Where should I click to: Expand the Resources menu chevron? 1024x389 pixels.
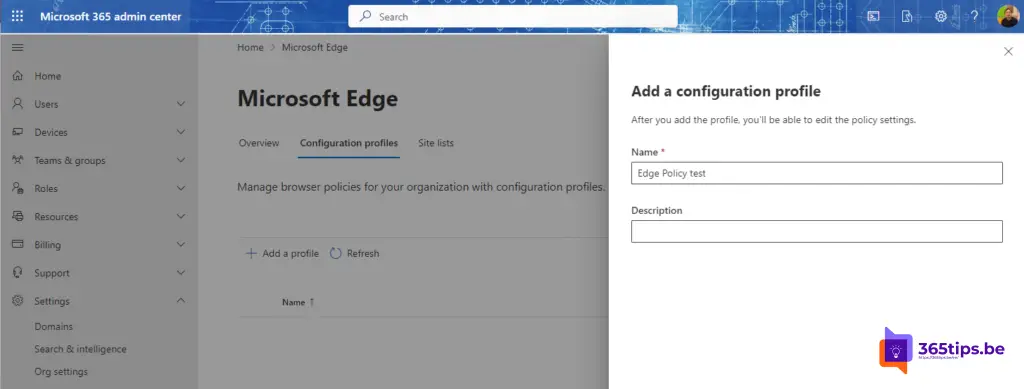pyautogui.click(x=181, y=216)
